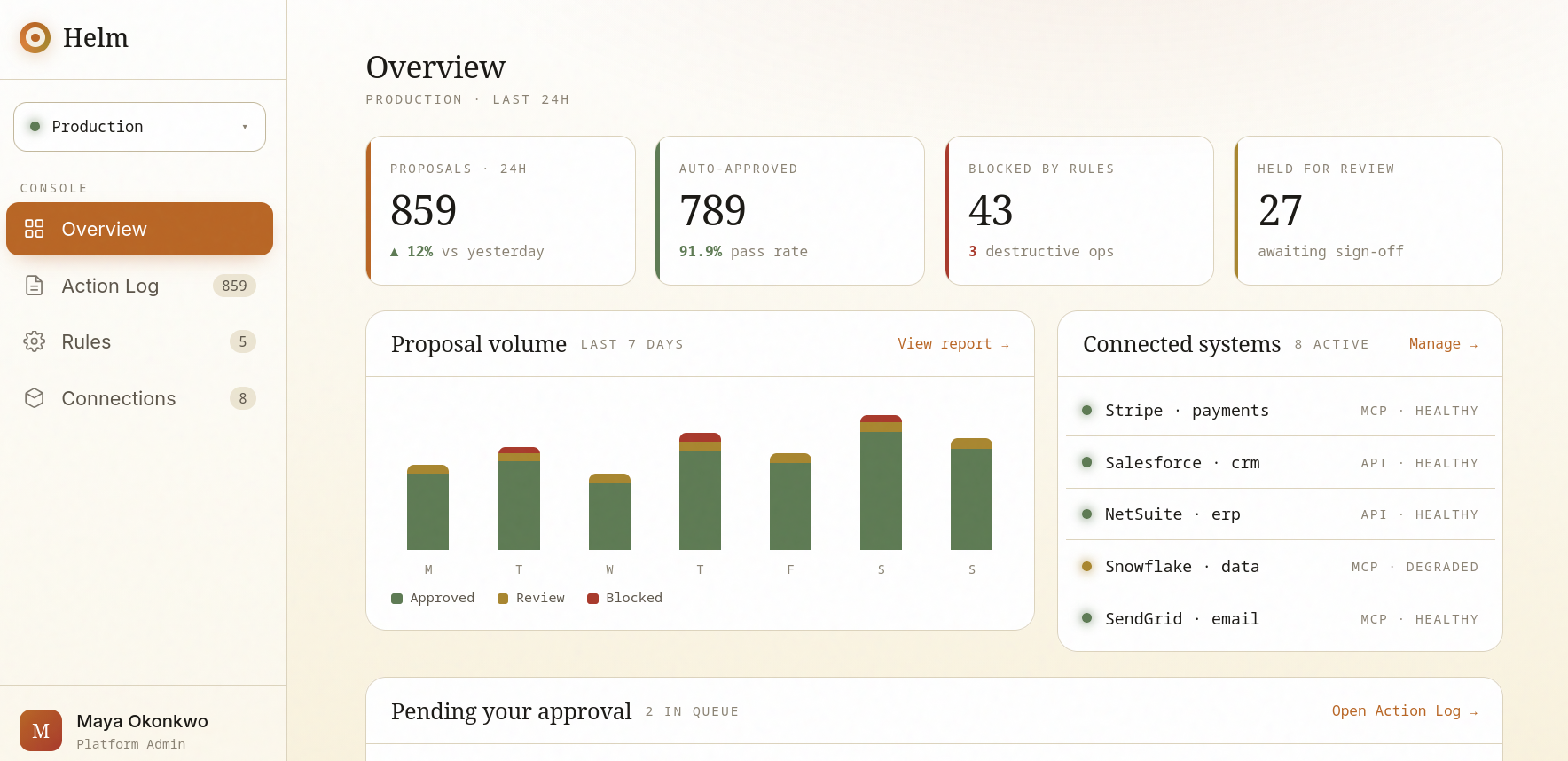Select the Snowflake data system row
The height and width of the screenshot is (761, 1568).
[x=1280, y=567]
